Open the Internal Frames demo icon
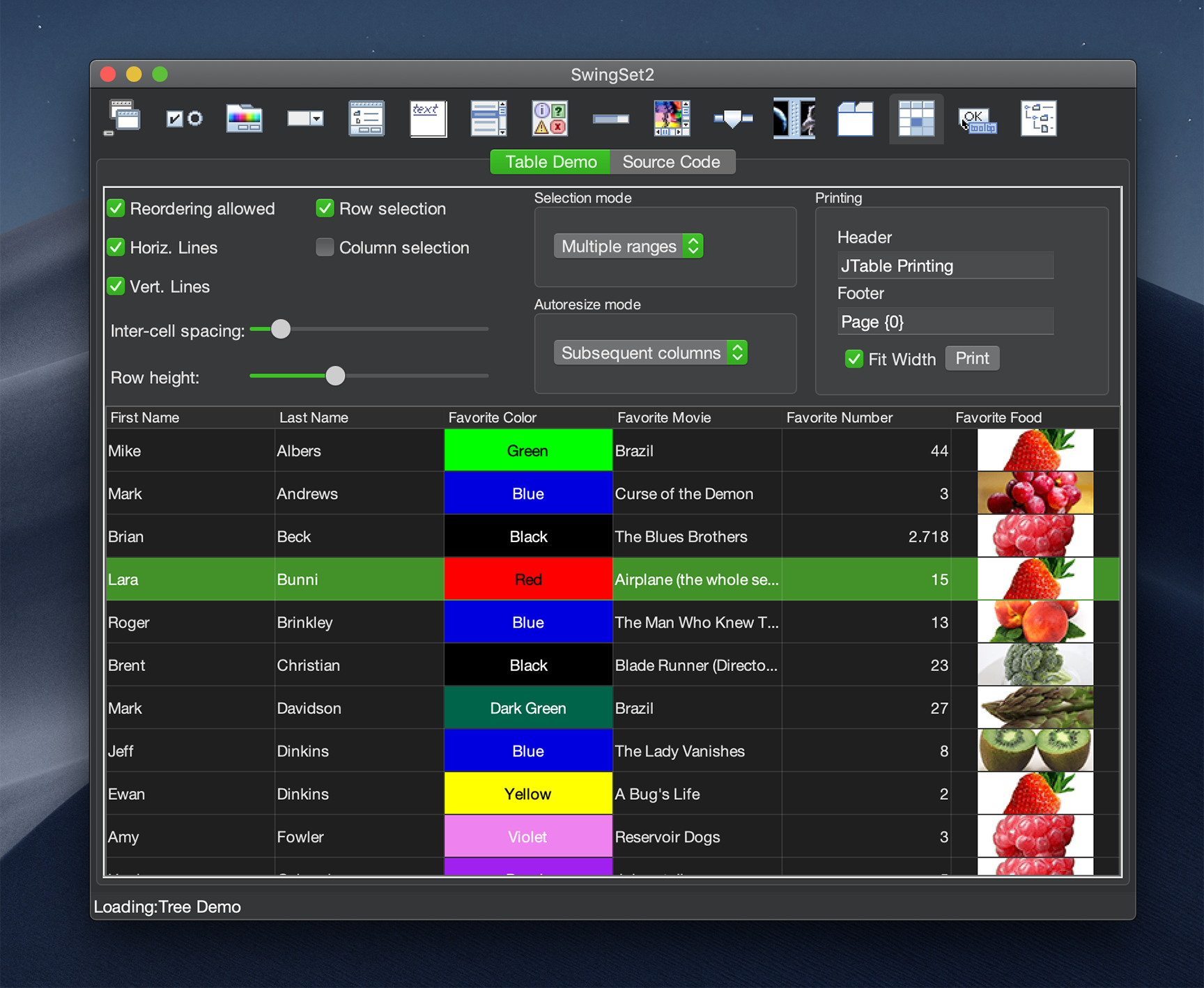 coord(123,118)
